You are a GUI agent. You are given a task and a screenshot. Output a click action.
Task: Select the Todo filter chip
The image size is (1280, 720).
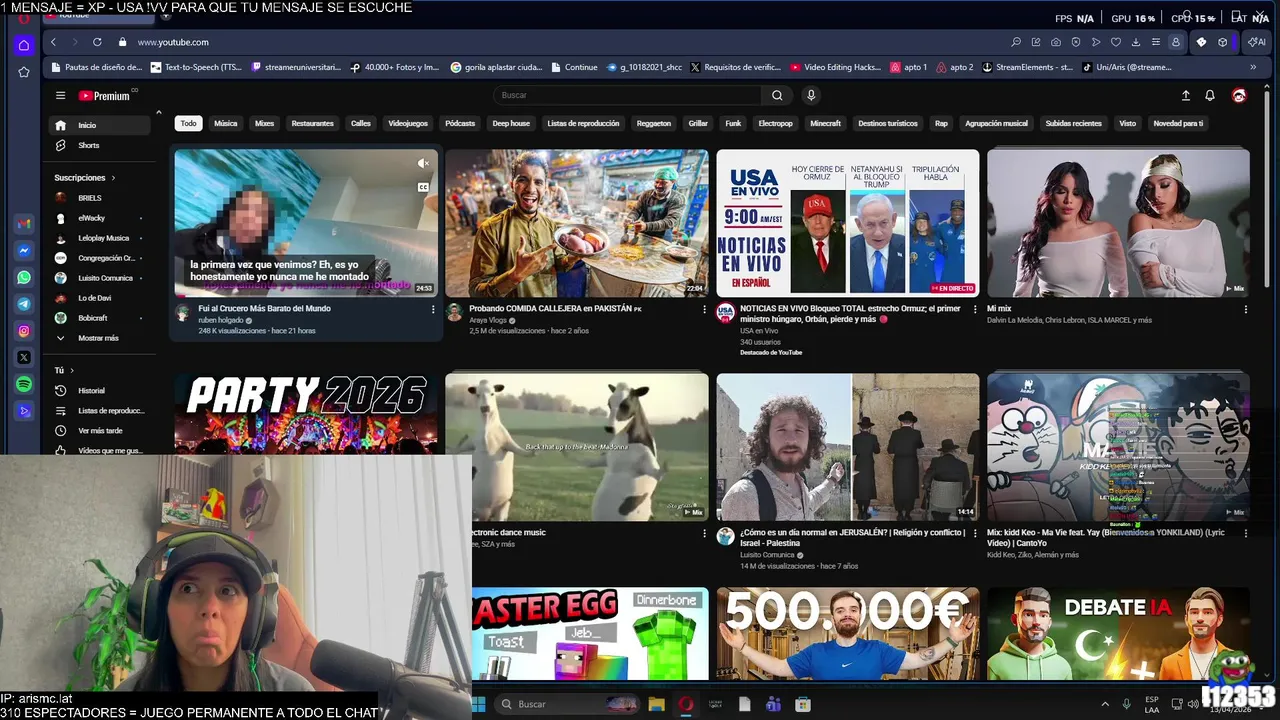(x=188, y=123)
